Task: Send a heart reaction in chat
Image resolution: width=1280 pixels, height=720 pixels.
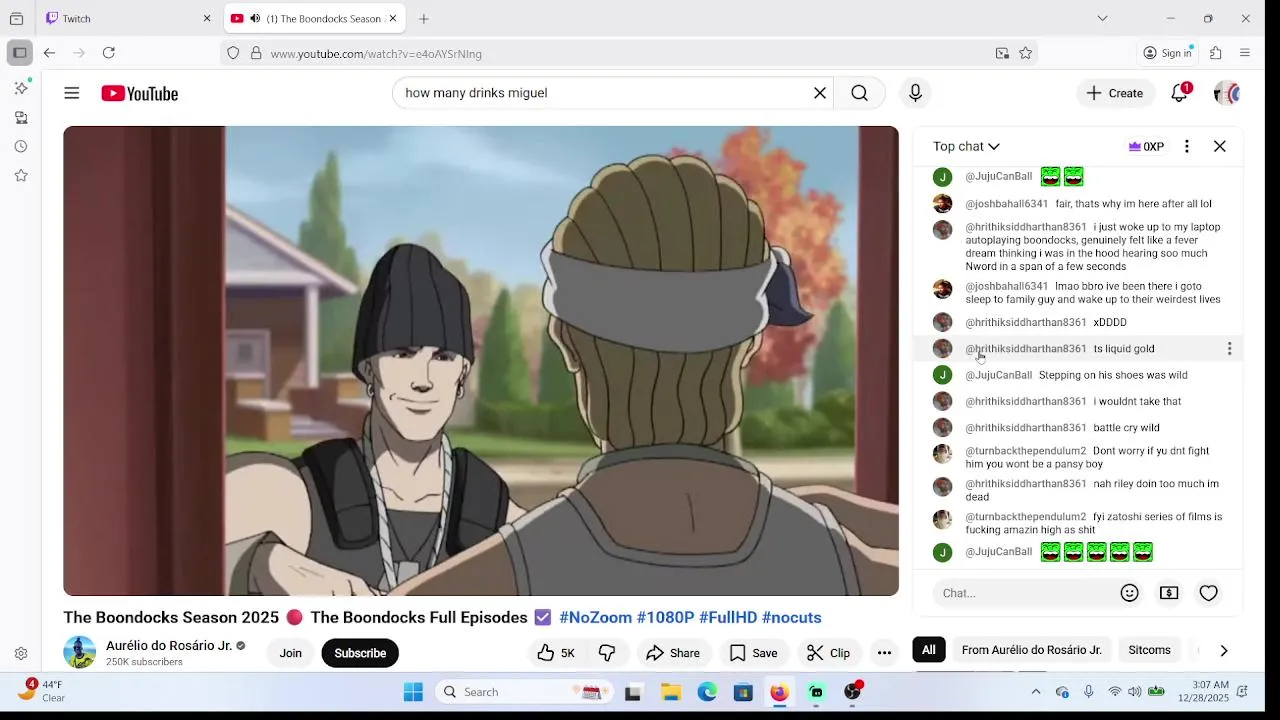Action: [x=1209, y=593]
